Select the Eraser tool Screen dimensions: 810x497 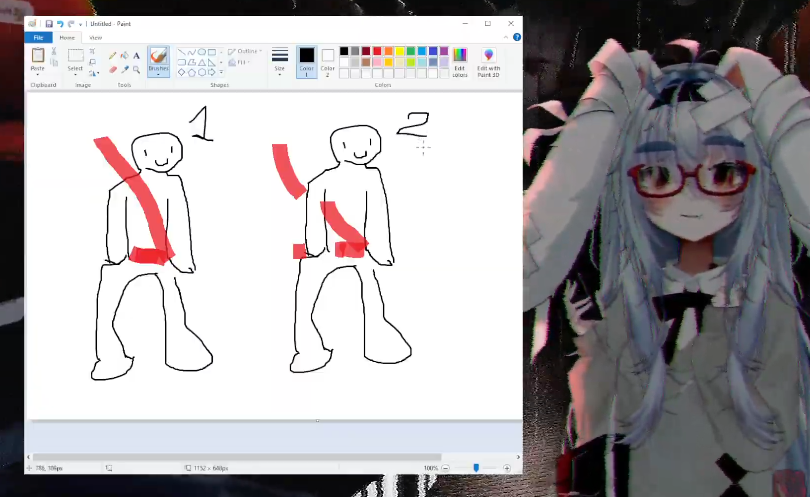pos(112,69)
